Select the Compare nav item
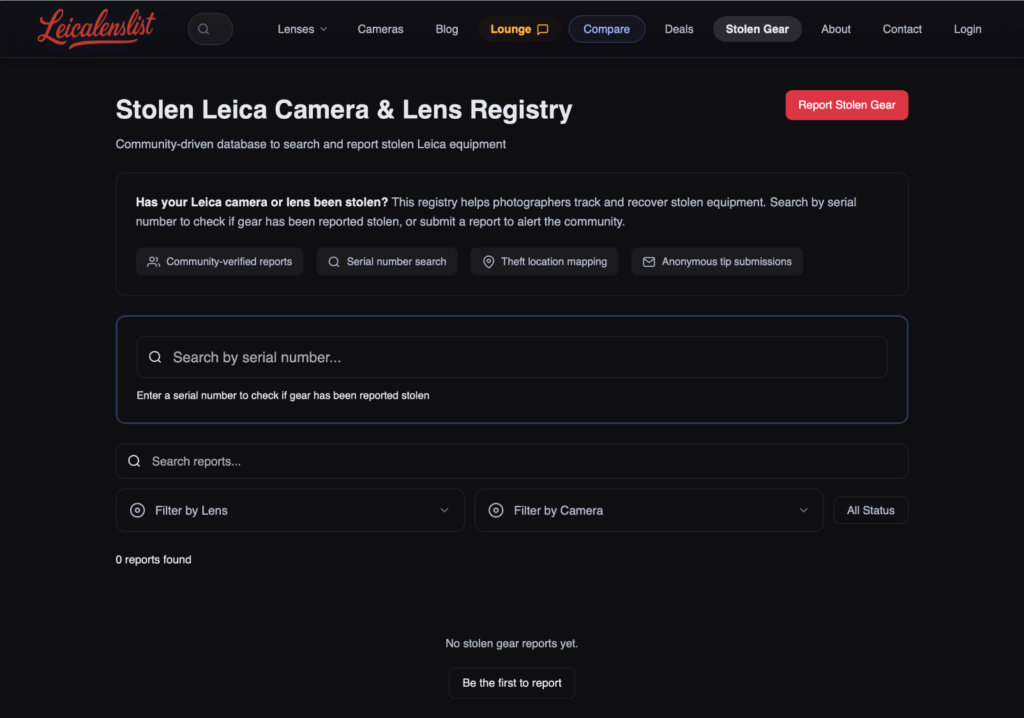Screen dimensions: 1024x718 tap(606, 29)
